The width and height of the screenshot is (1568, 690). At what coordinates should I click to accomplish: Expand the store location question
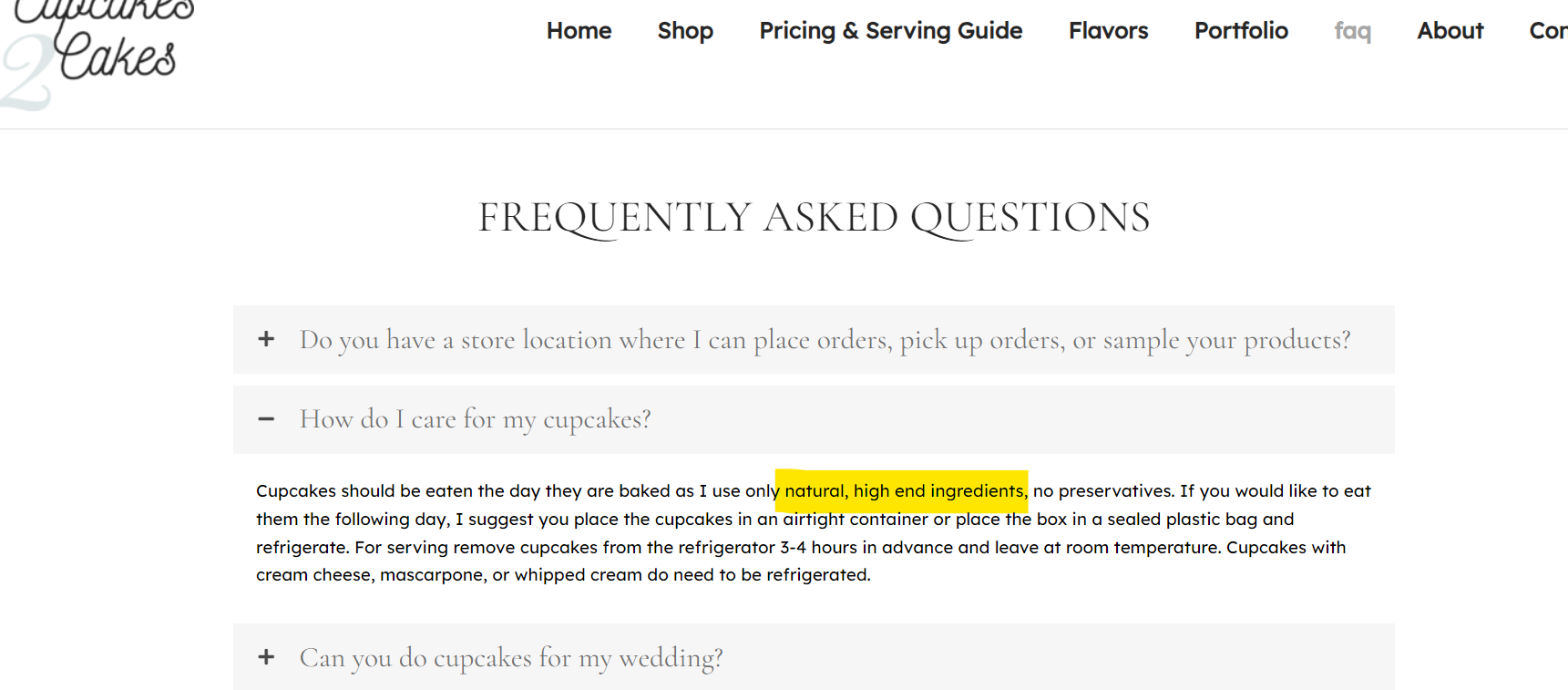tap(825, 340)
